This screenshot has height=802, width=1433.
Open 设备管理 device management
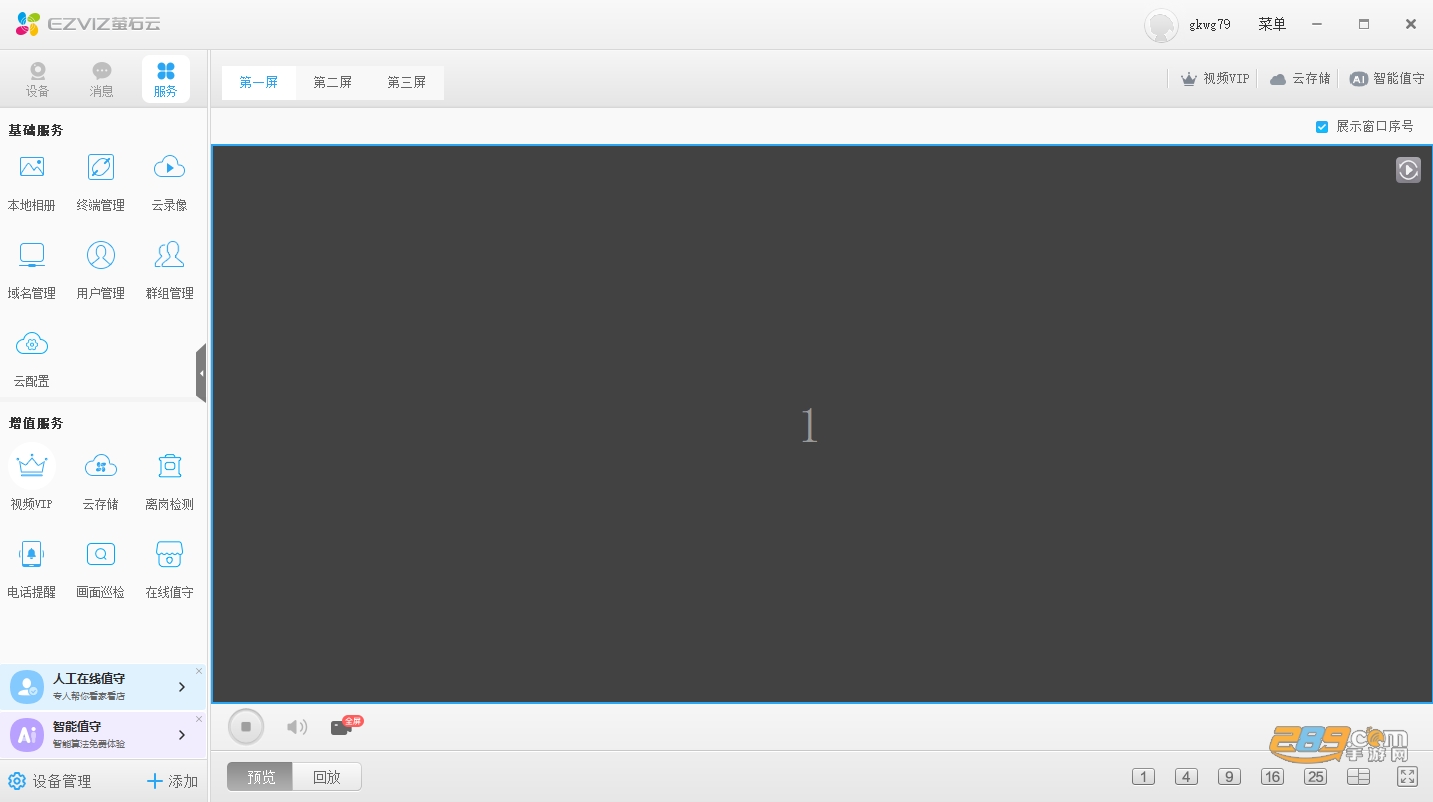tap(49, 781)
